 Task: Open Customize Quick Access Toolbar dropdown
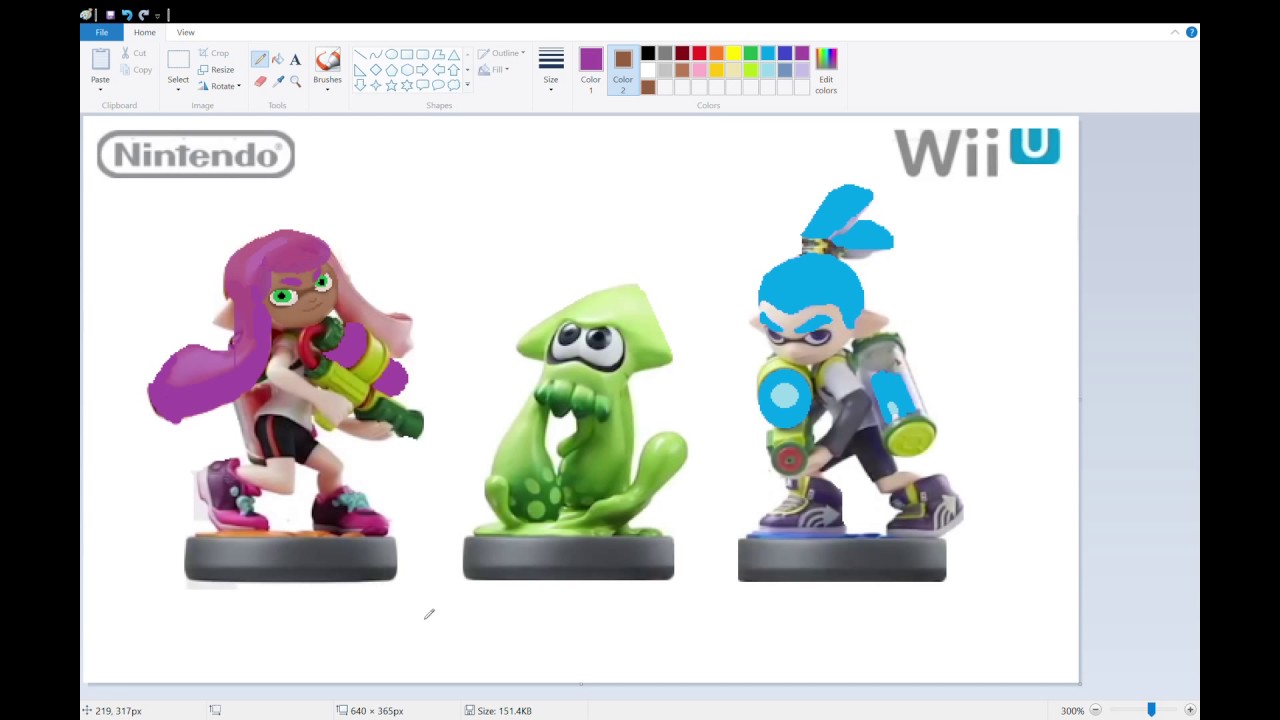coord(158,16)
